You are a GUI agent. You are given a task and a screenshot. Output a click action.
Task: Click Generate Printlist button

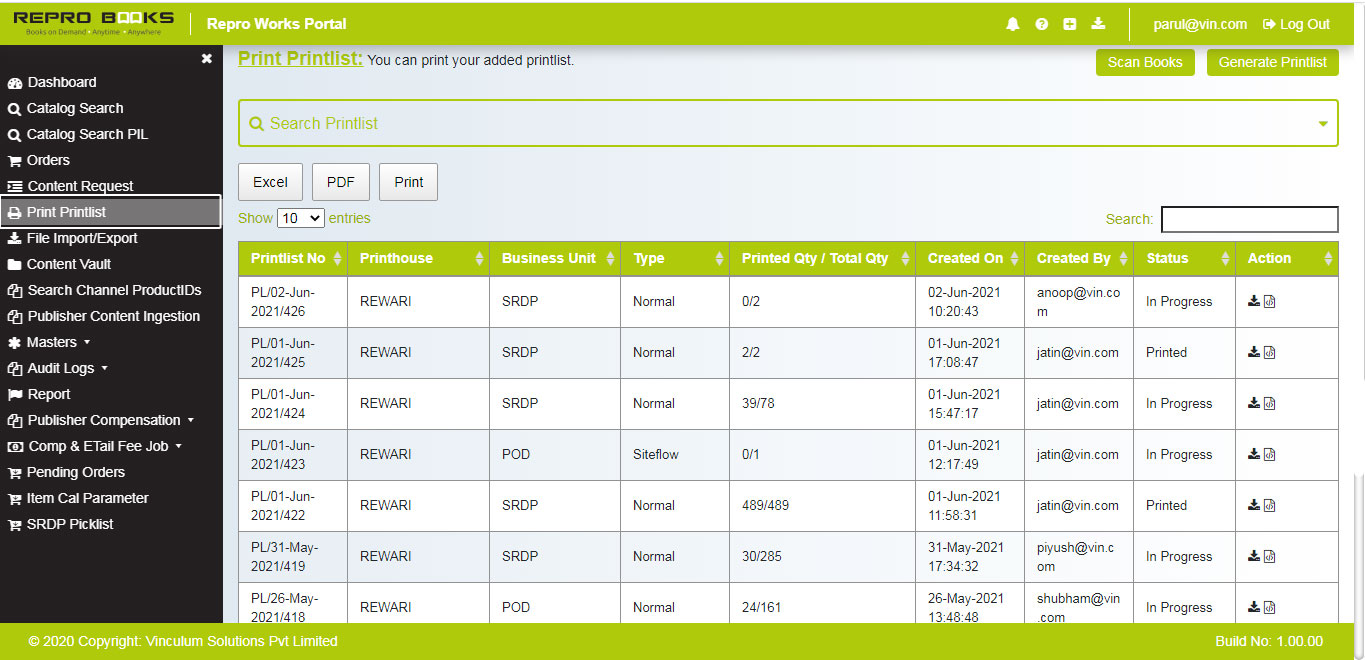(x=1272, y=62)
